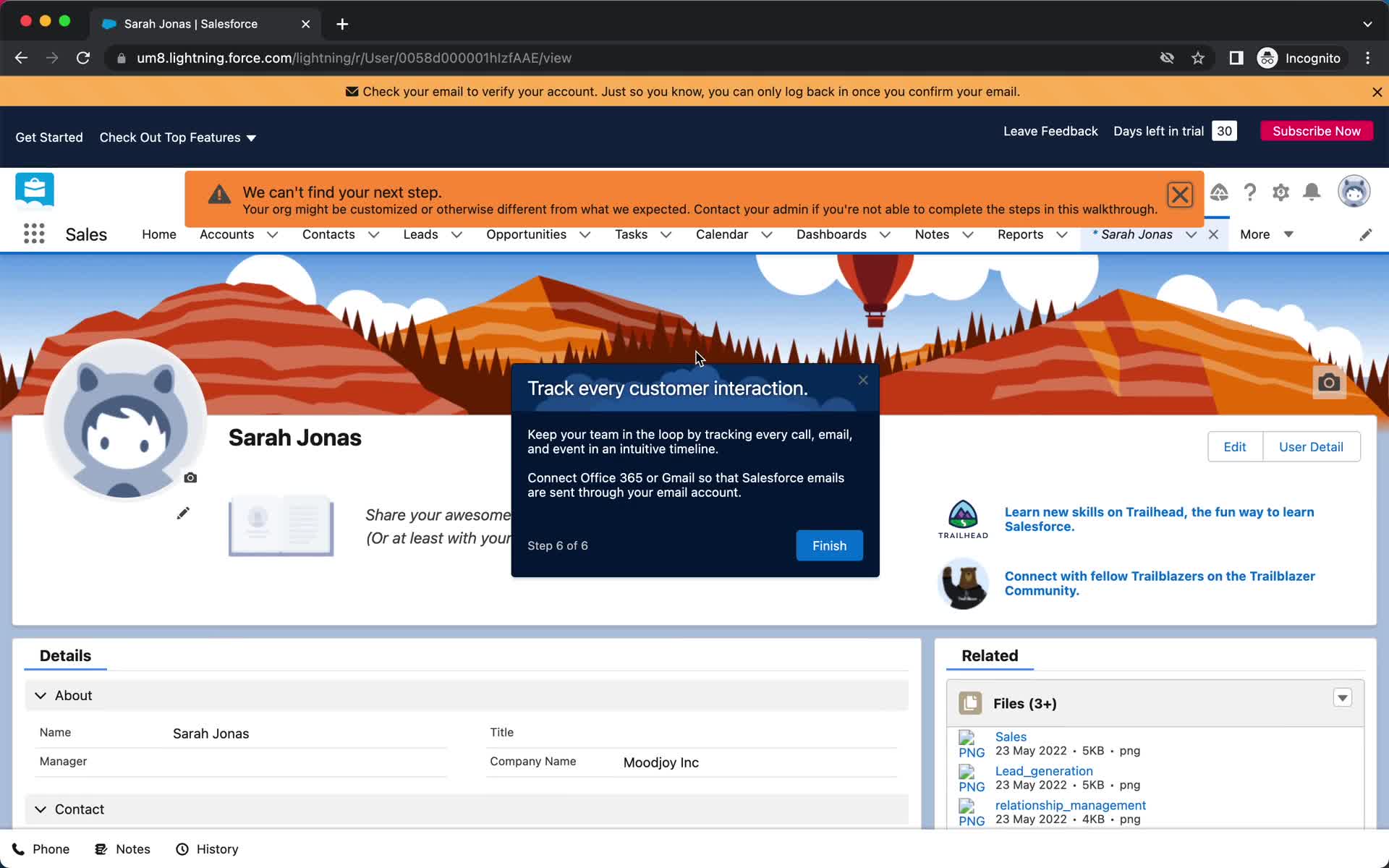Open the Opportunities tab dropdown chevron

585,234
